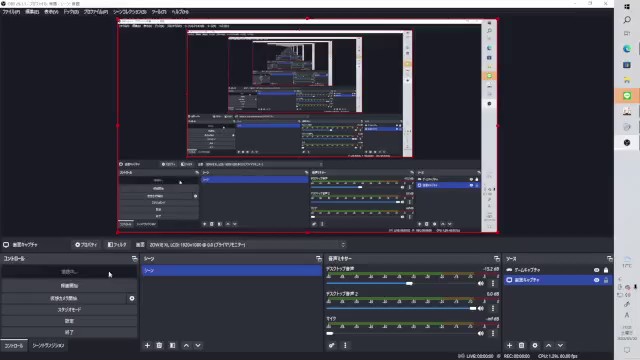Click the スタジオモード button
The image size is (640, 360).
point(69,310)
